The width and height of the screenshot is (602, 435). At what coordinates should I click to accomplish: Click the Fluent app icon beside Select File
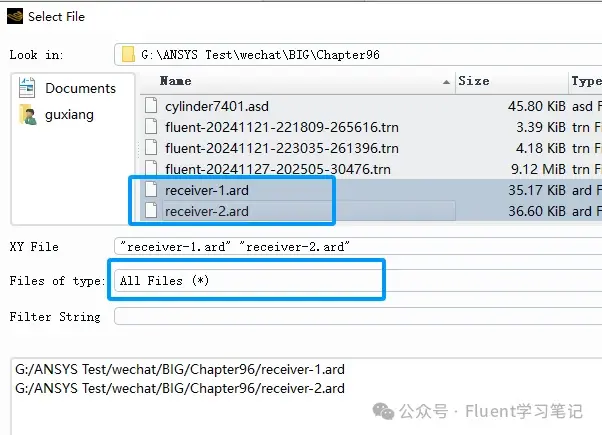[15, 16]
